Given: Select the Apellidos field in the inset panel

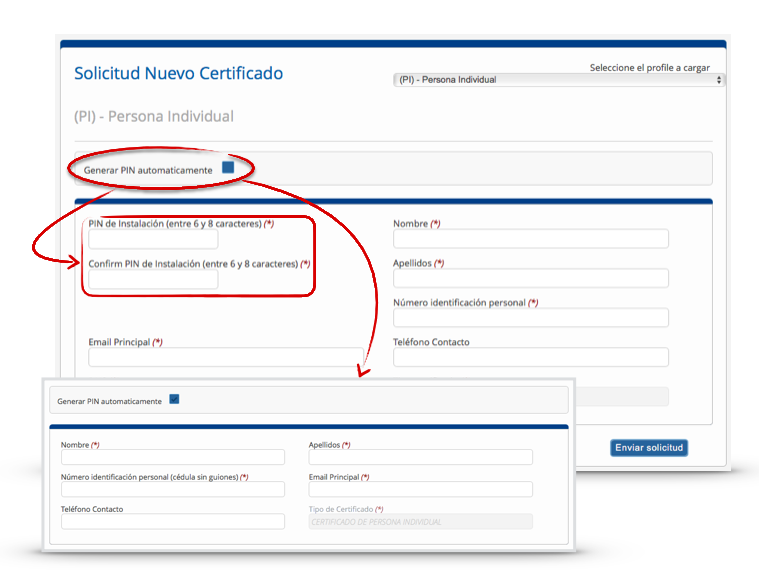Looking at the screenshot, I should [420, 457].
